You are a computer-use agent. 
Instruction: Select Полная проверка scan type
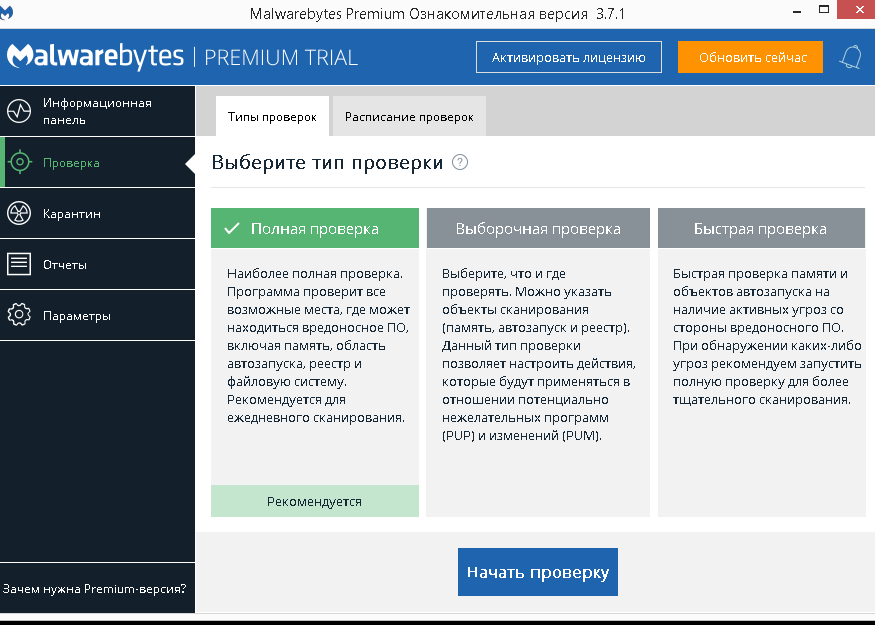[315, 229]
